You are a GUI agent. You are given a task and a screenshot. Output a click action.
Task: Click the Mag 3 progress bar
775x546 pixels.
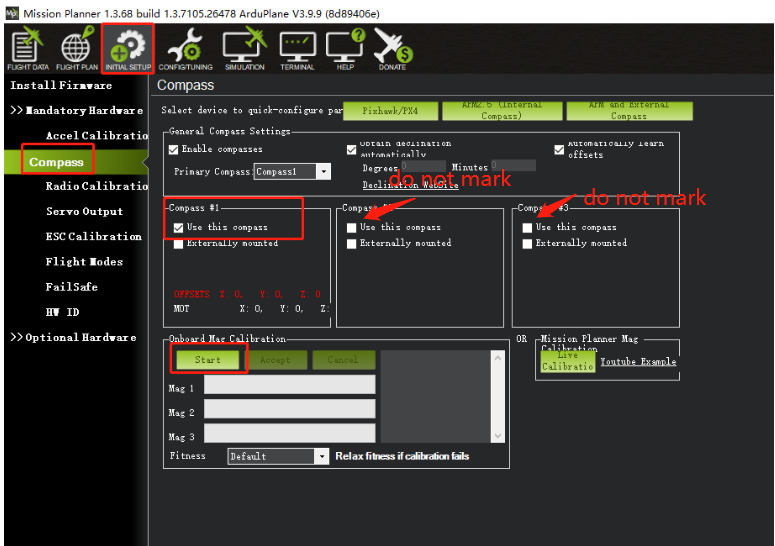[x=290, y=433]
